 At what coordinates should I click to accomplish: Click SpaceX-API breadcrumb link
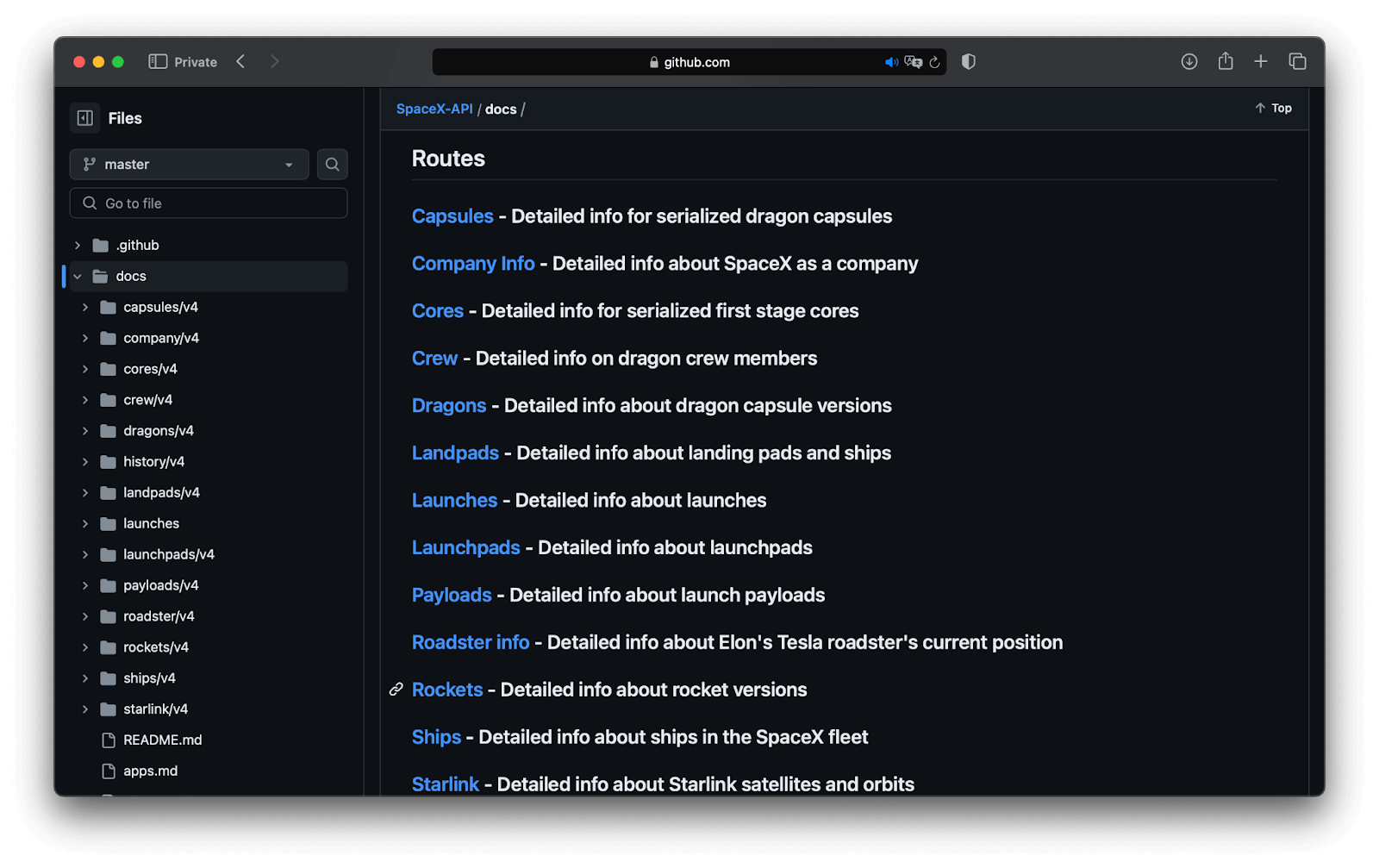pos(434,109)
